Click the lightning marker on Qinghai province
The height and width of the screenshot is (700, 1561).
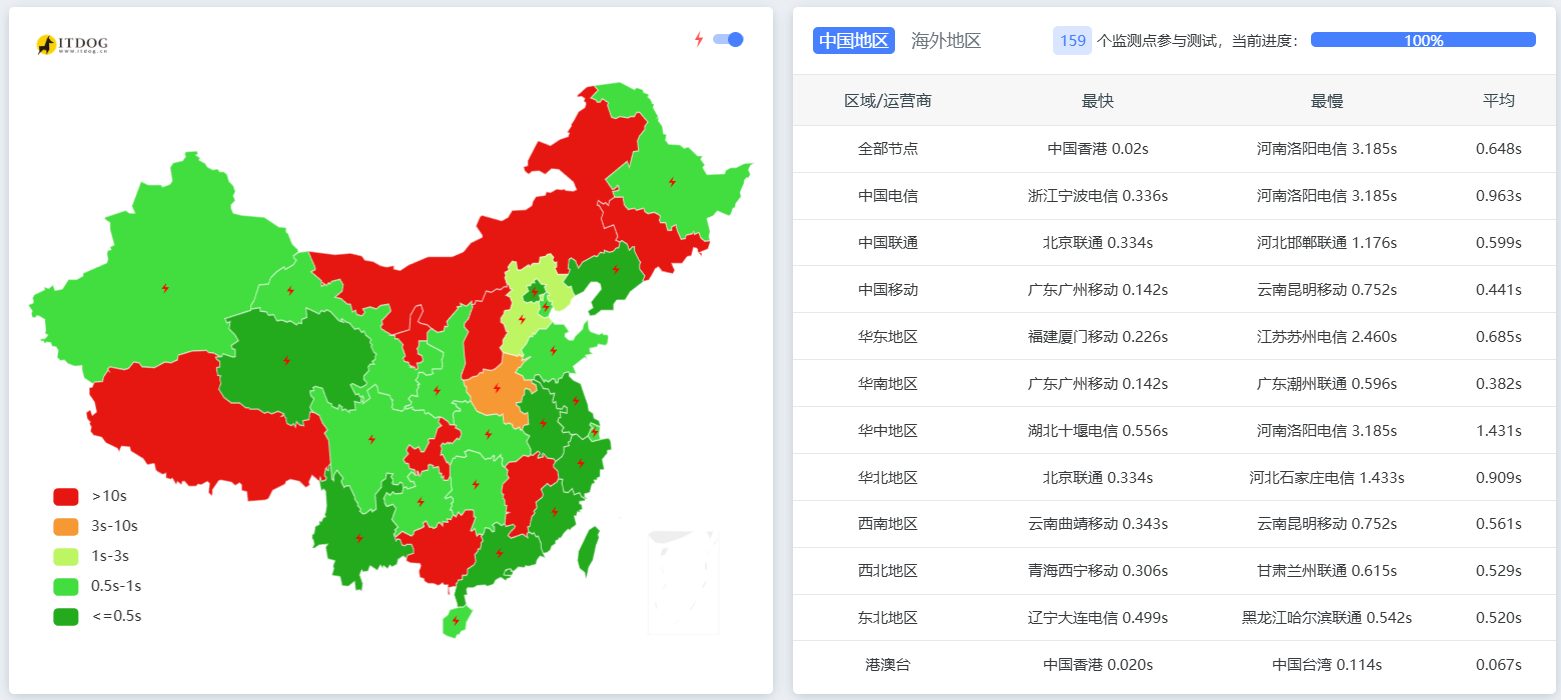click(x=286, y=360)
